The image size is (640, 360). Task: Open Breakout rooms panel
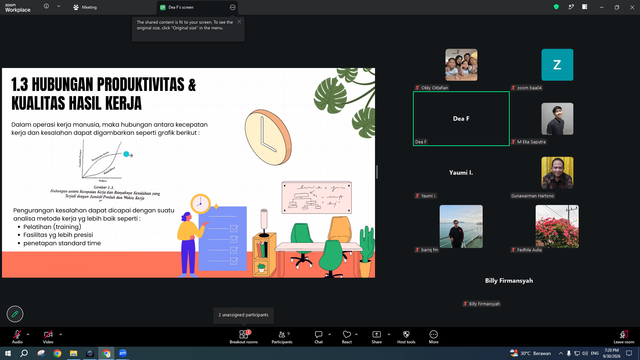pos(244,336)
